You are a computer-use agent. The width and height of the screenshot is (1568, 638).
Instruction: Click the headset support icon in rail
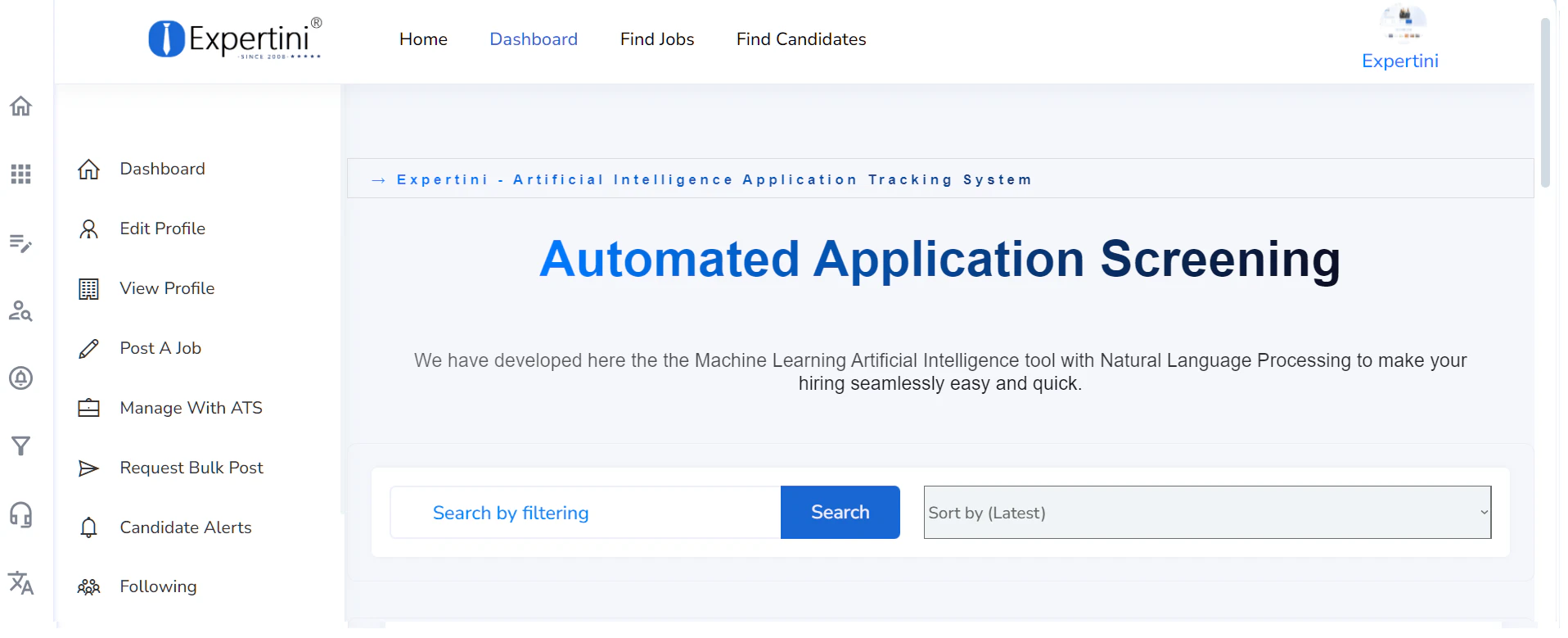pyautogui.click(x=20, y=514)
